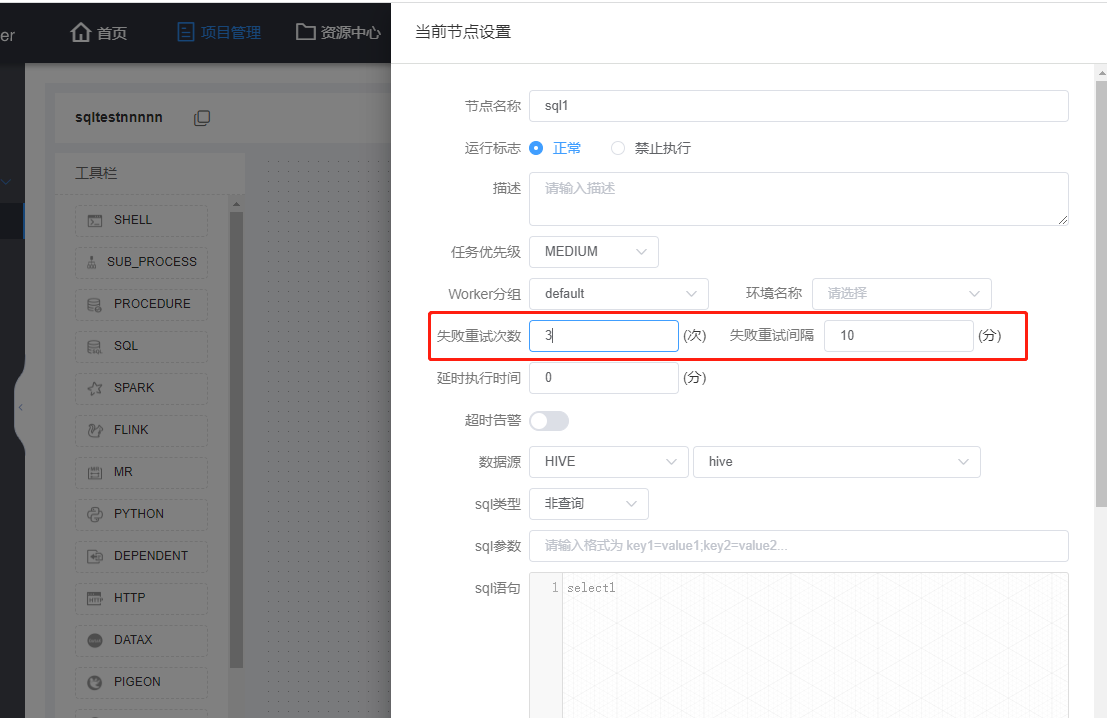Toggle the 超时告警 switch
Viewport: 1107px width, 718px height.
(549, 421)
